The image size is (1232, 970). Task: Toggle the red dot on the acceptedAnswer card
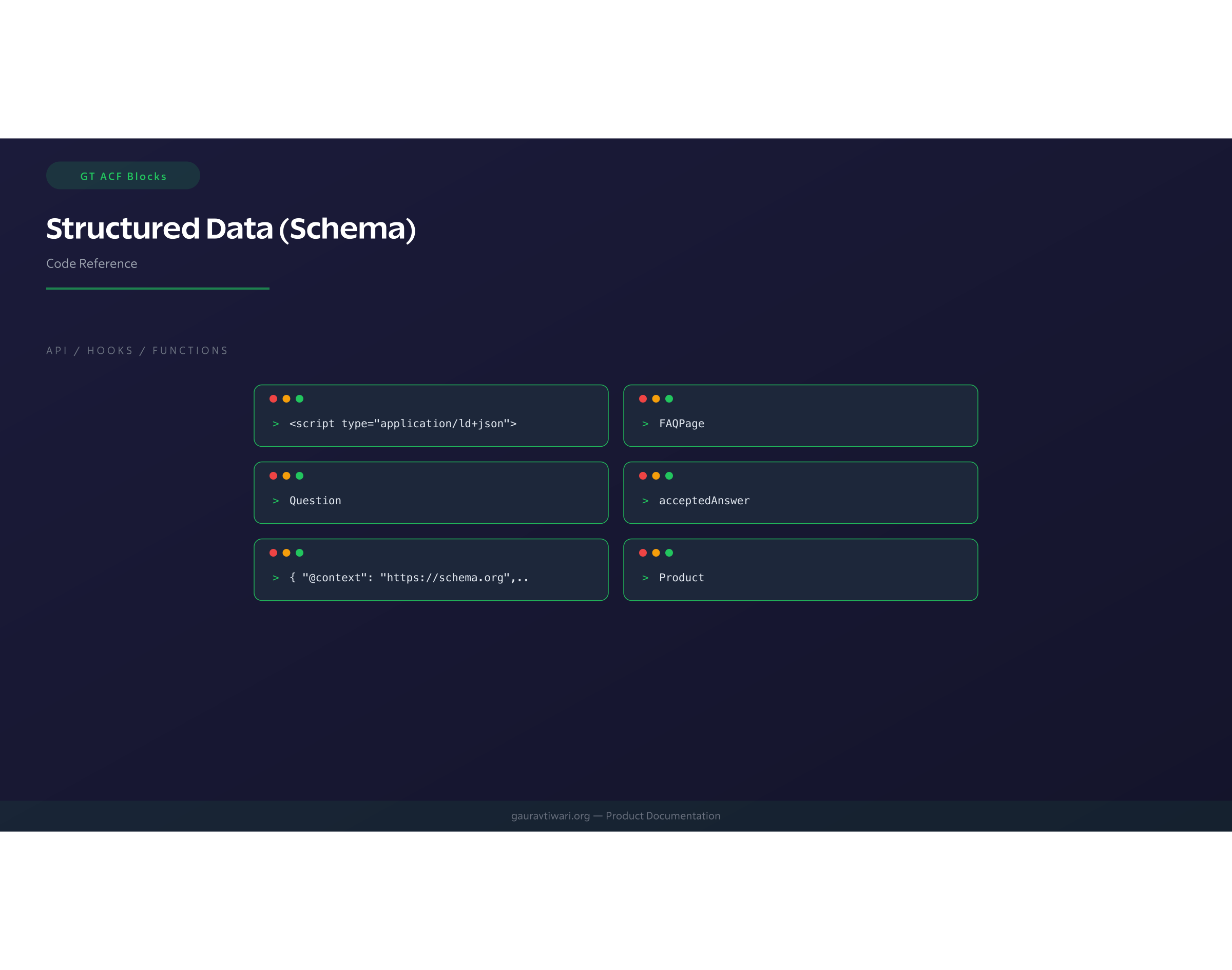[642, 476]
